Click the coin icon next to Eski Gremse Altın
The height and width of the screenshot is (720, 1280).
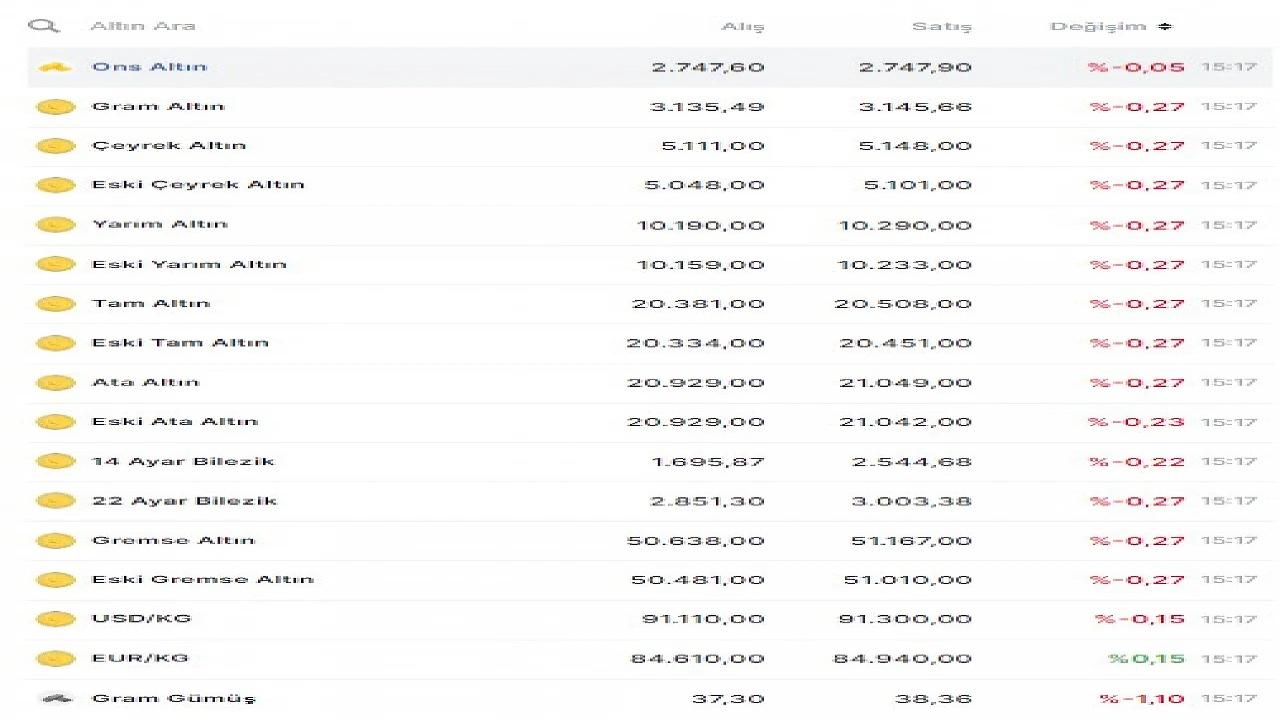tap(56, 580)
